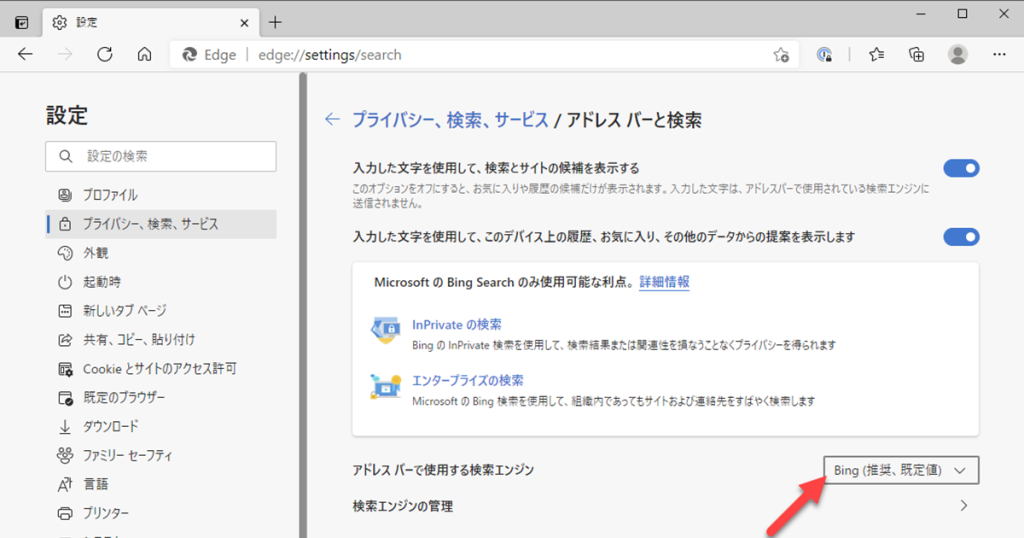Minimize the Edge browser window
This screenshot has width=1024, height=538.
click(x=921, y=14)
